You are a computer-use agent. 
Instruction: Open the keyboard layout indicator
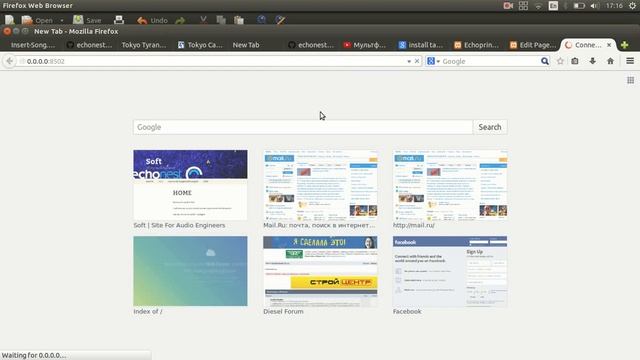(553, 6)
